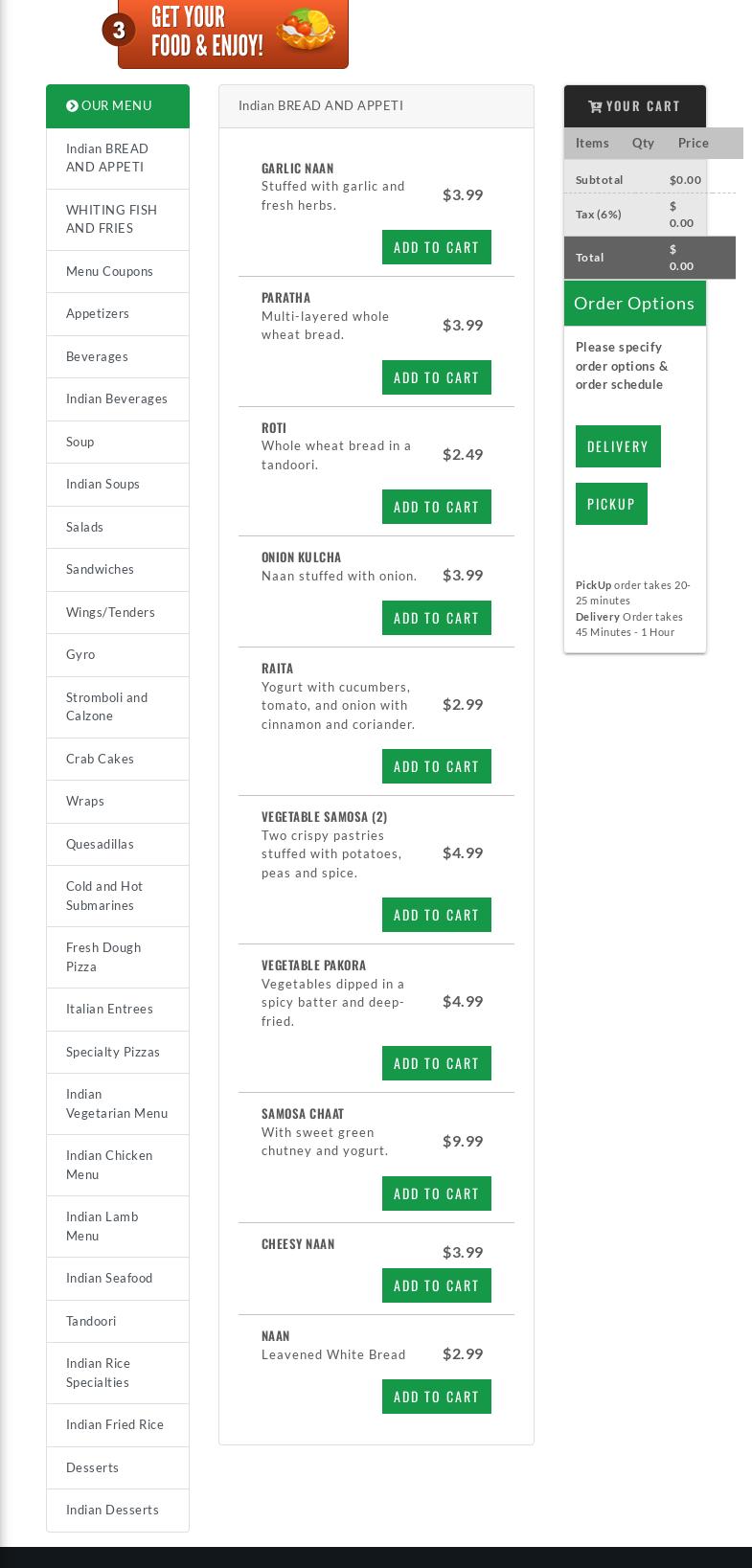Open the Menu Coupons category
Image resolution: width=752 pixels, height=1568 pixels.
pyautogui.click(x=109, y=271)
